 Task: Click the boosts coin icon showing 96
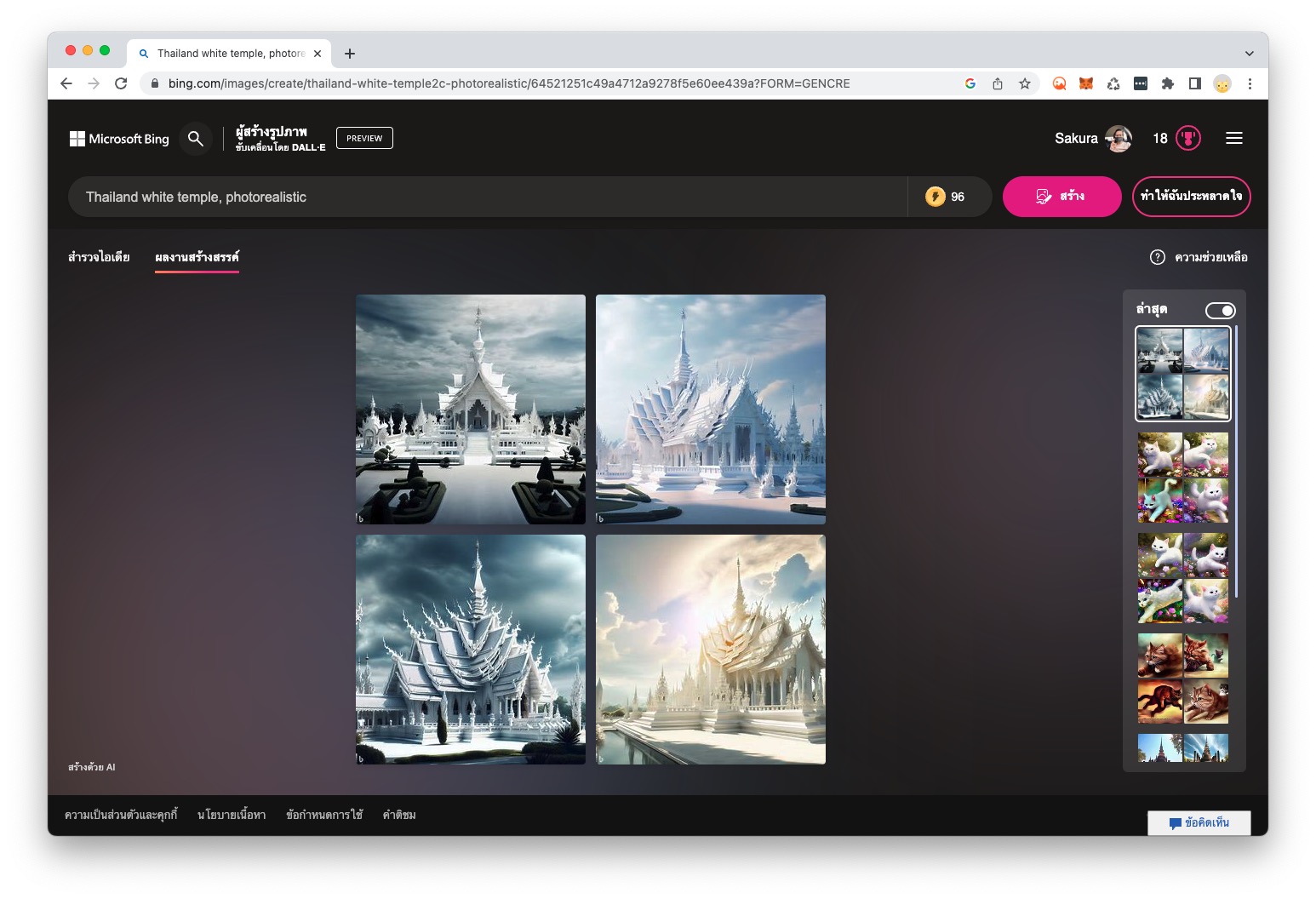click(x=936, y=197)
